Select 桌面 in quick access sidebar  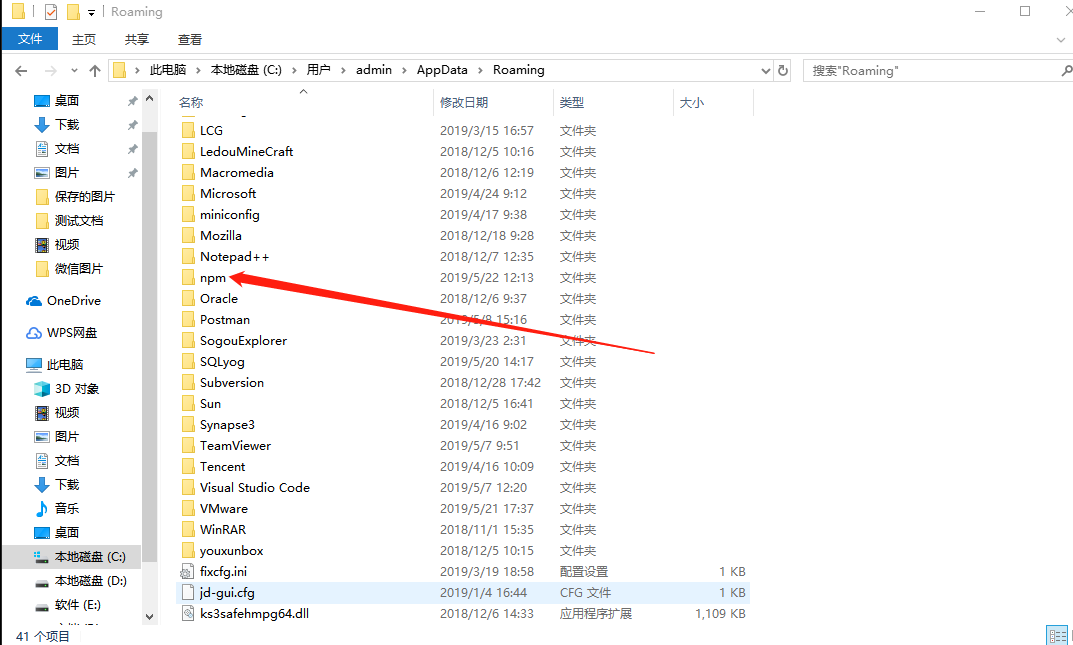[x=66, y=101]
